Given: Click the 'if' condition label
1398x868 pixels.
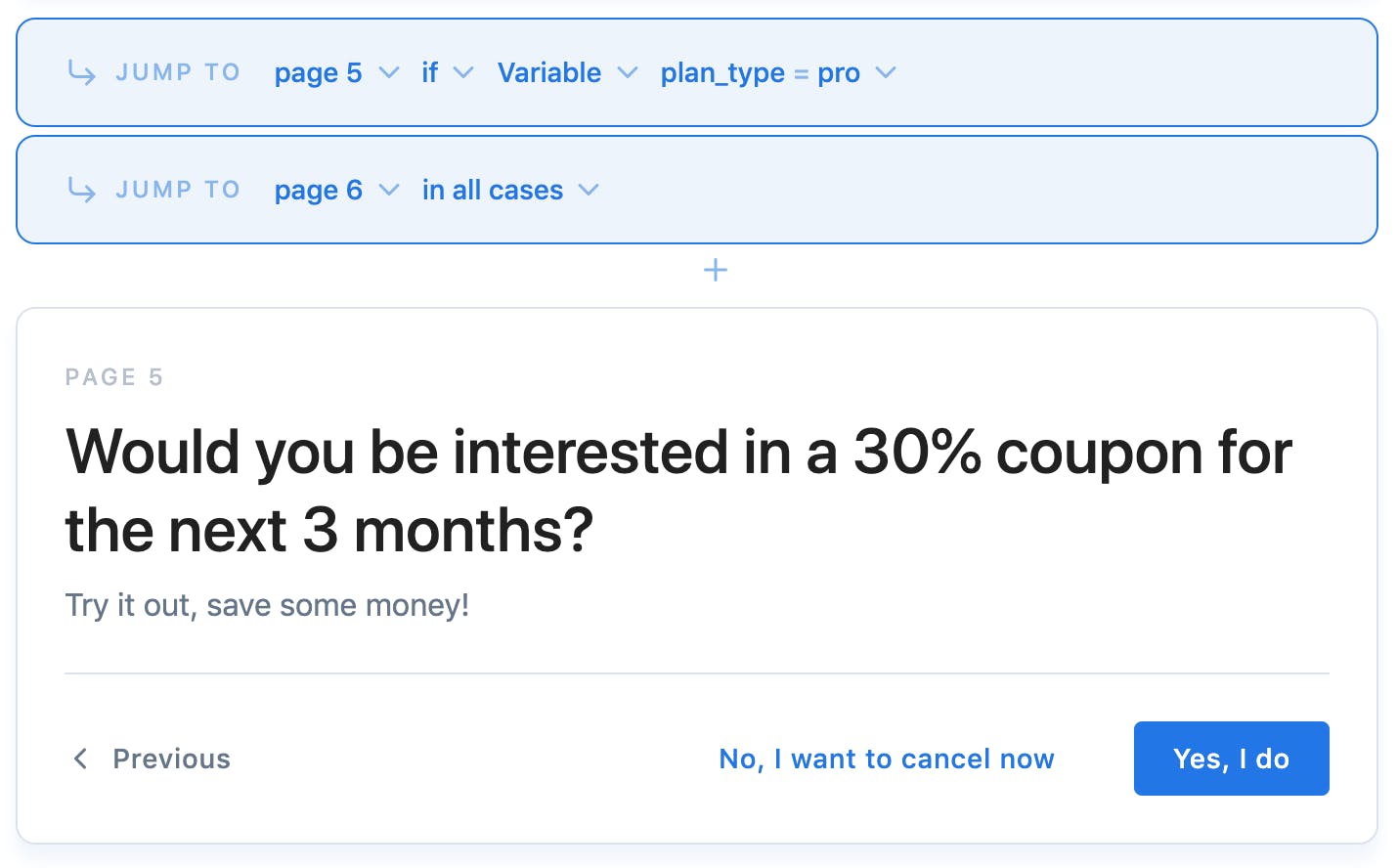Looking at the screenshot, I should click(429, 73).
